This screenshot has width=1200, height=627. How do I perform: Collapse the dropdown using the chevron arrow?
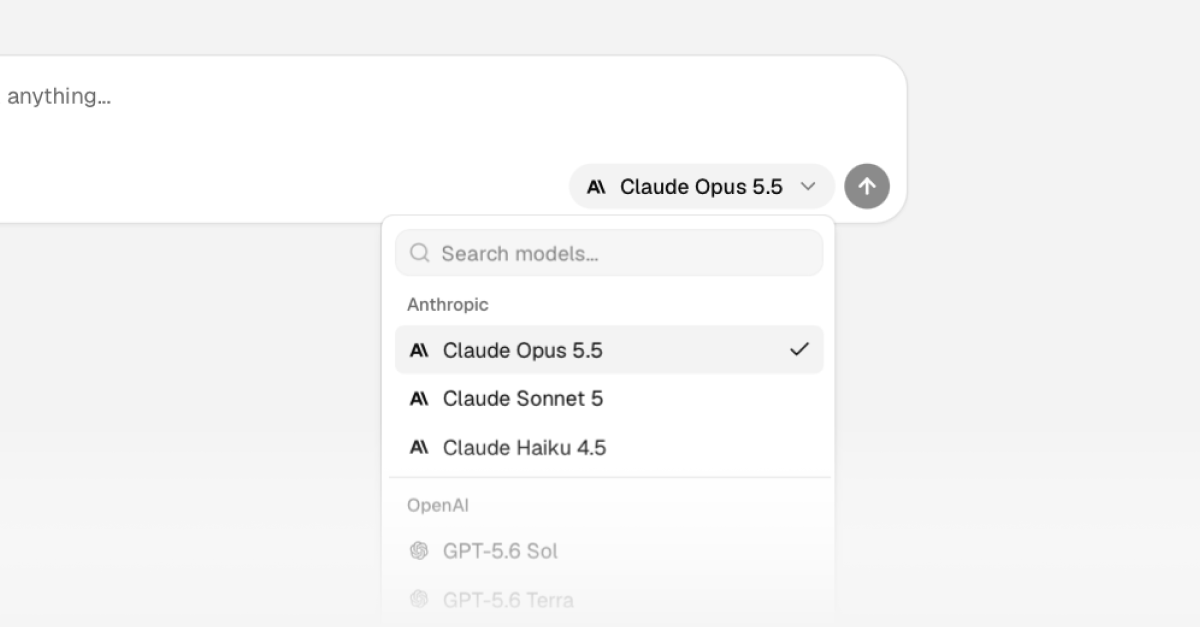[809, 186]
